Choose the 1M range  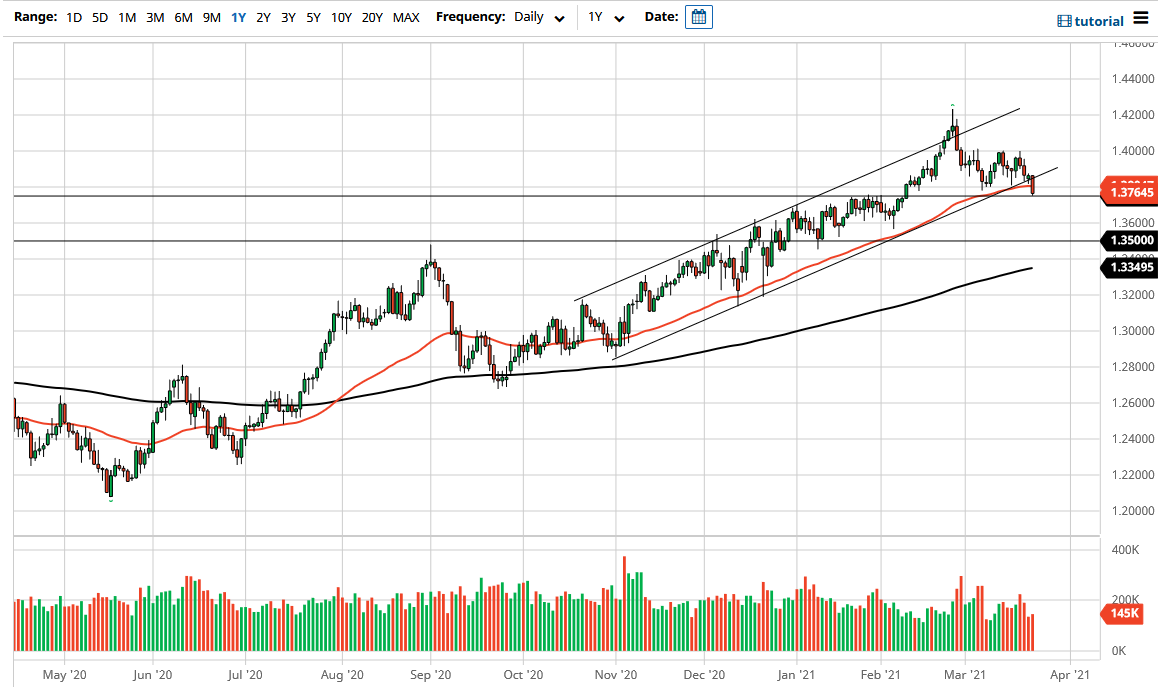tap(126, 17)
